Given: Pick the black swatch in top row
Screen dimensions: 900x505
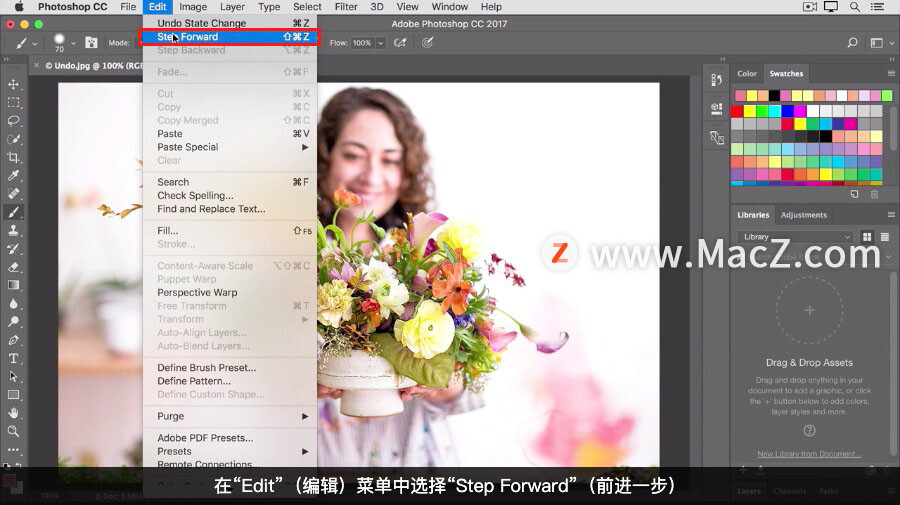Looking at the screenshot, I should (774, 95).
